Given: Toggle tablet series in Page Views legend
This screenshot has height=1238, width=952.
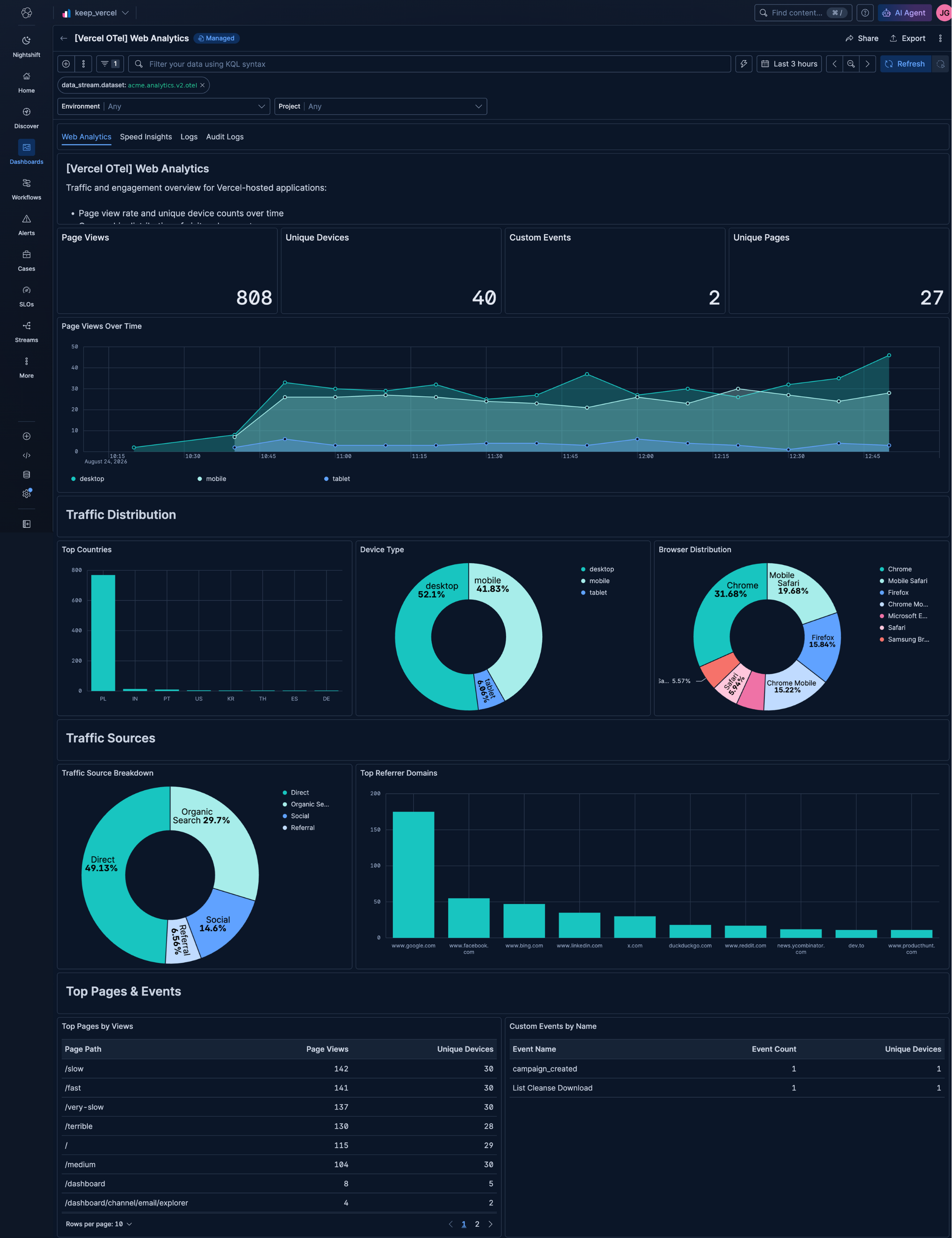Looking at the screenshot, I should pyautogui.click(x=337, y=479).
